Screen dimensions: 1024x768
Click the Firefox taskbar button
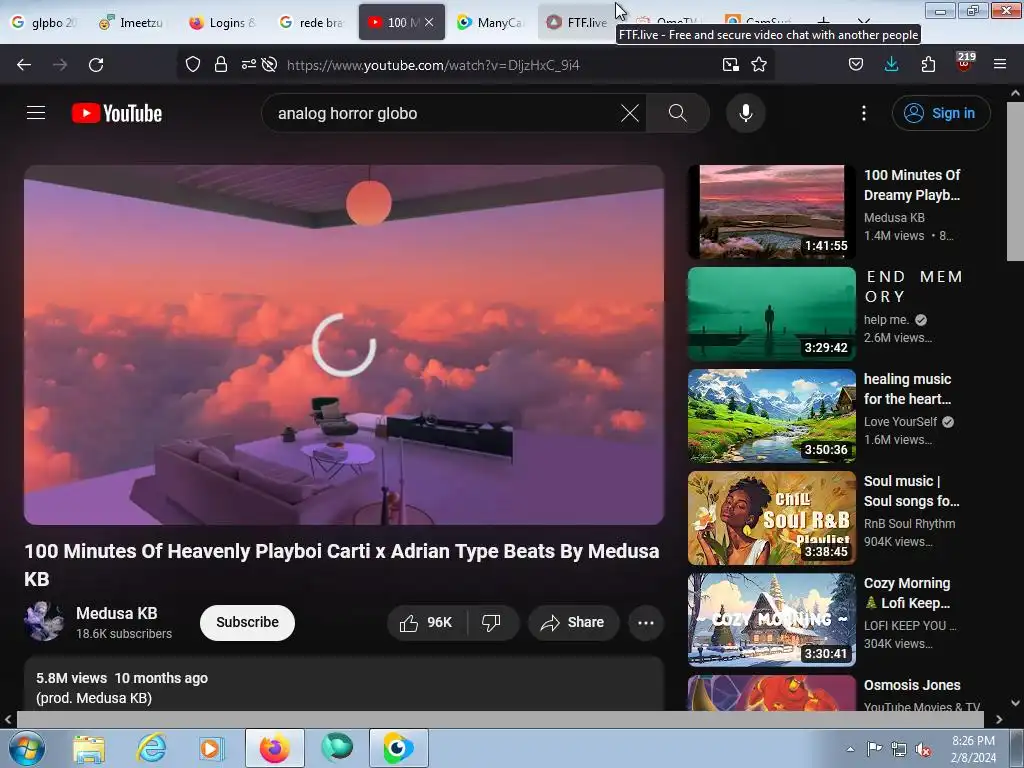tap(275, 748)
